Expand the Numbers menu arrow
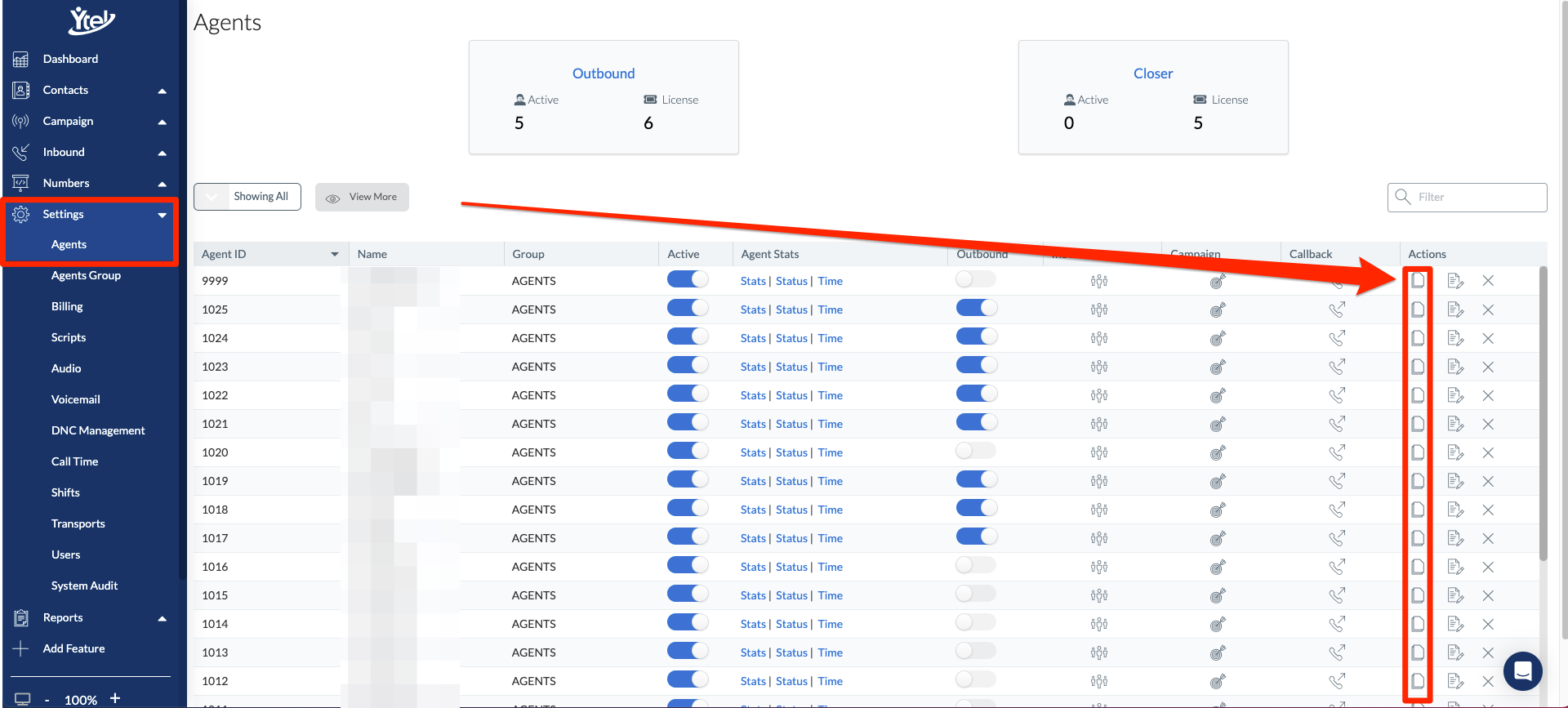 point(163,184)
